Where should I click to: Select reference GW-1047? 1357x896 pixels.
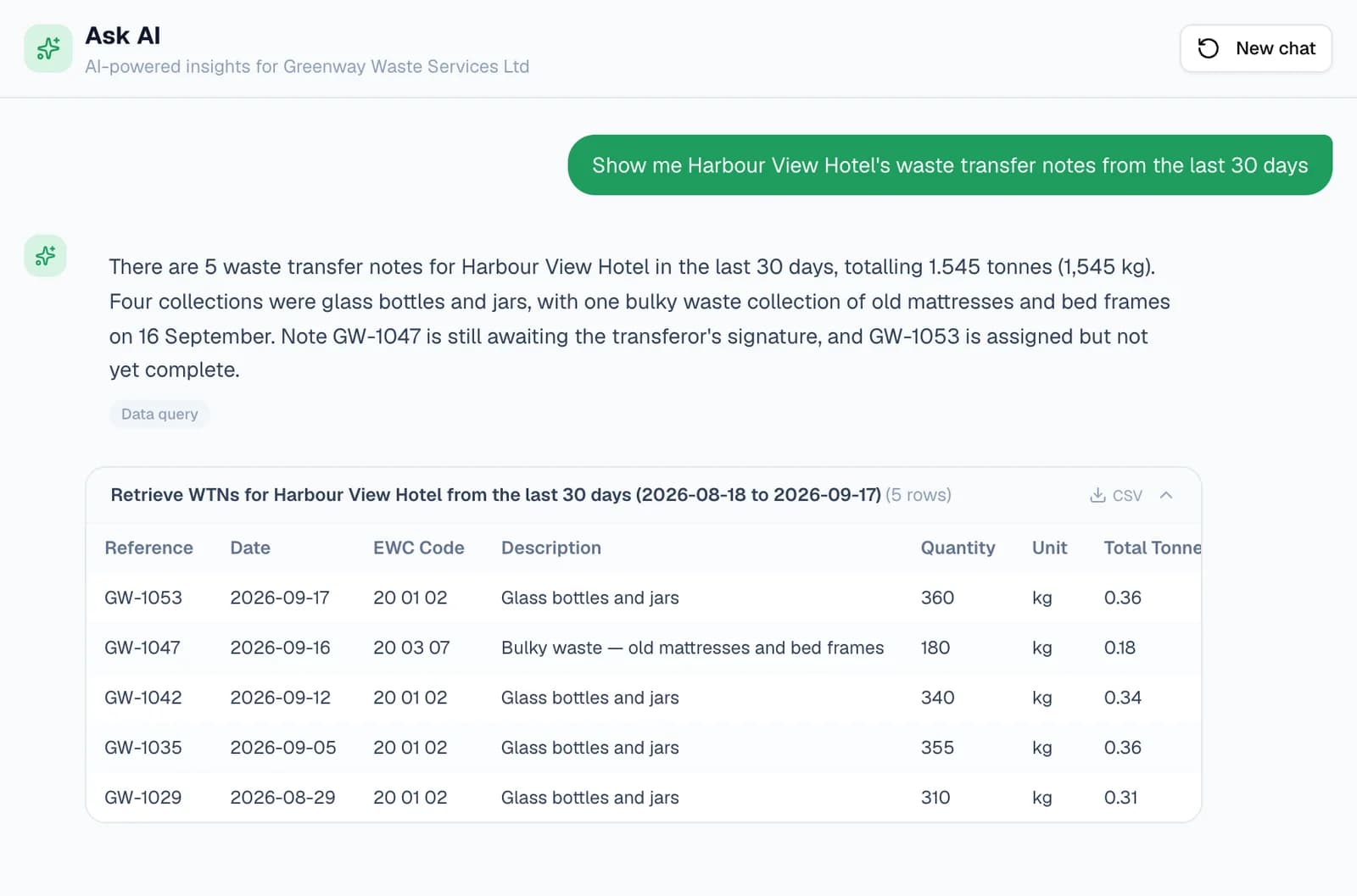(x=142, y=648)
